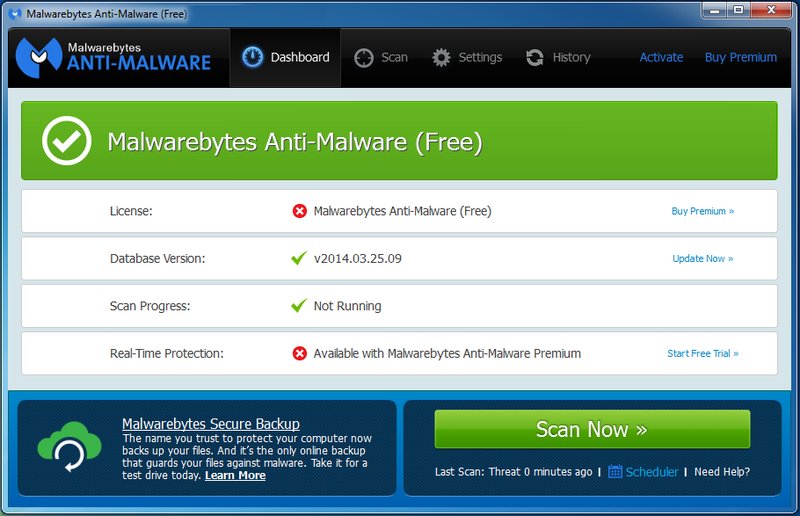800x516 pixels.
Task: Click the History refresh-arrows icon
Action: [x=535, y=58]
